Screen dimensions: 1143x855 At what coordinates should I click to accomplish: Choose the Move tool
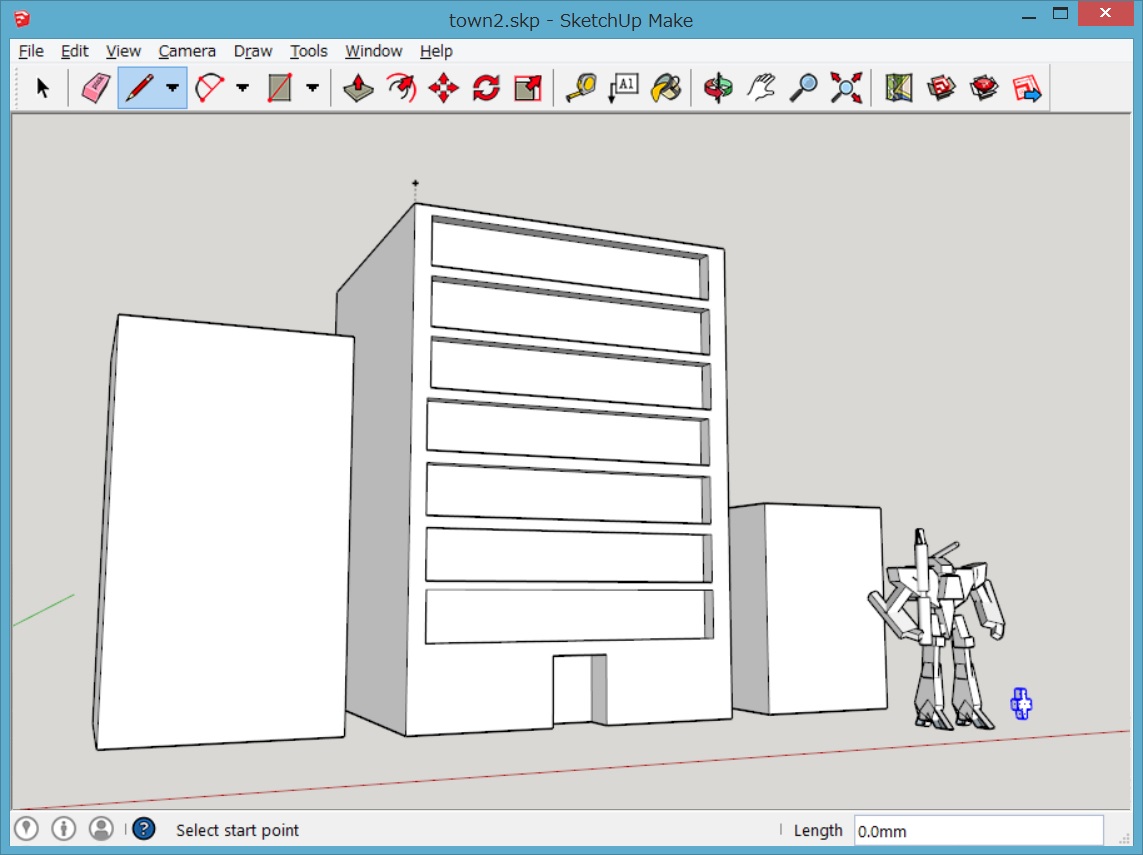point(443,88)
